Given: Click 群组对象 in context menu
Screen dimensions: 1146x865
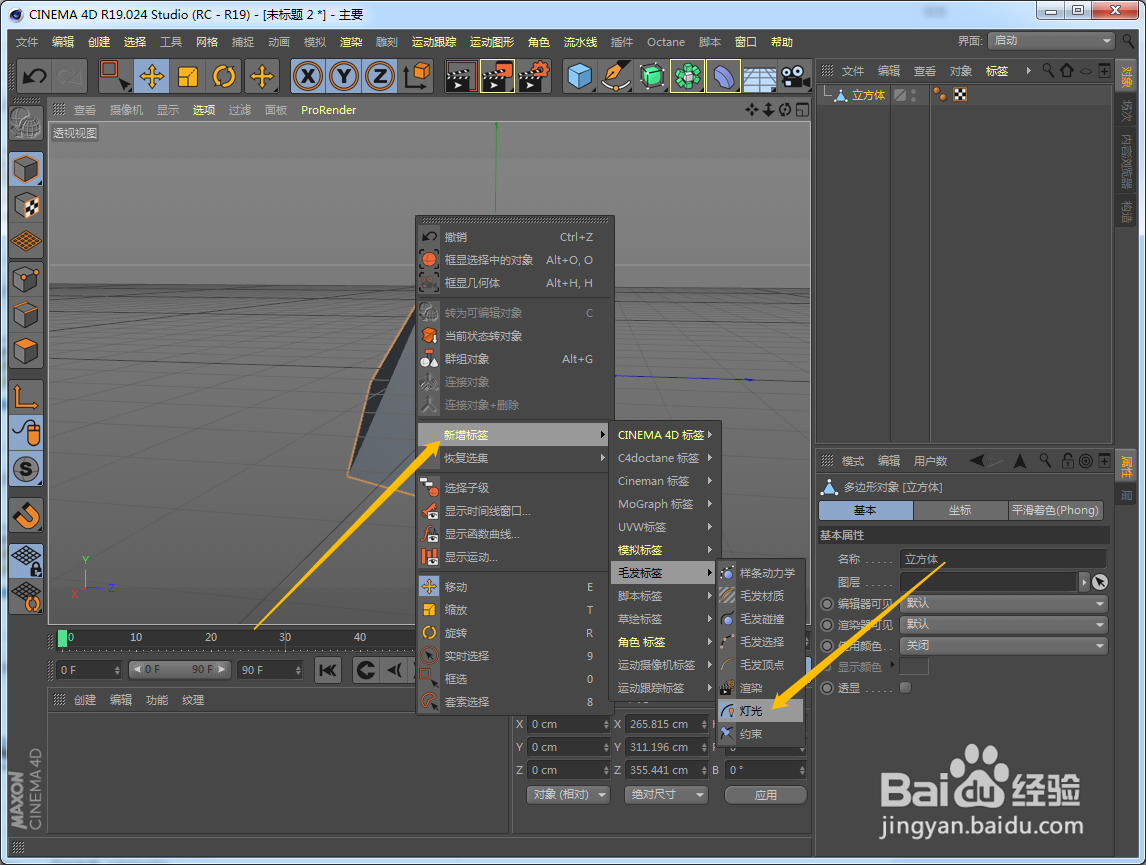Looking at the screenshot, I should [x=515, y=359].
